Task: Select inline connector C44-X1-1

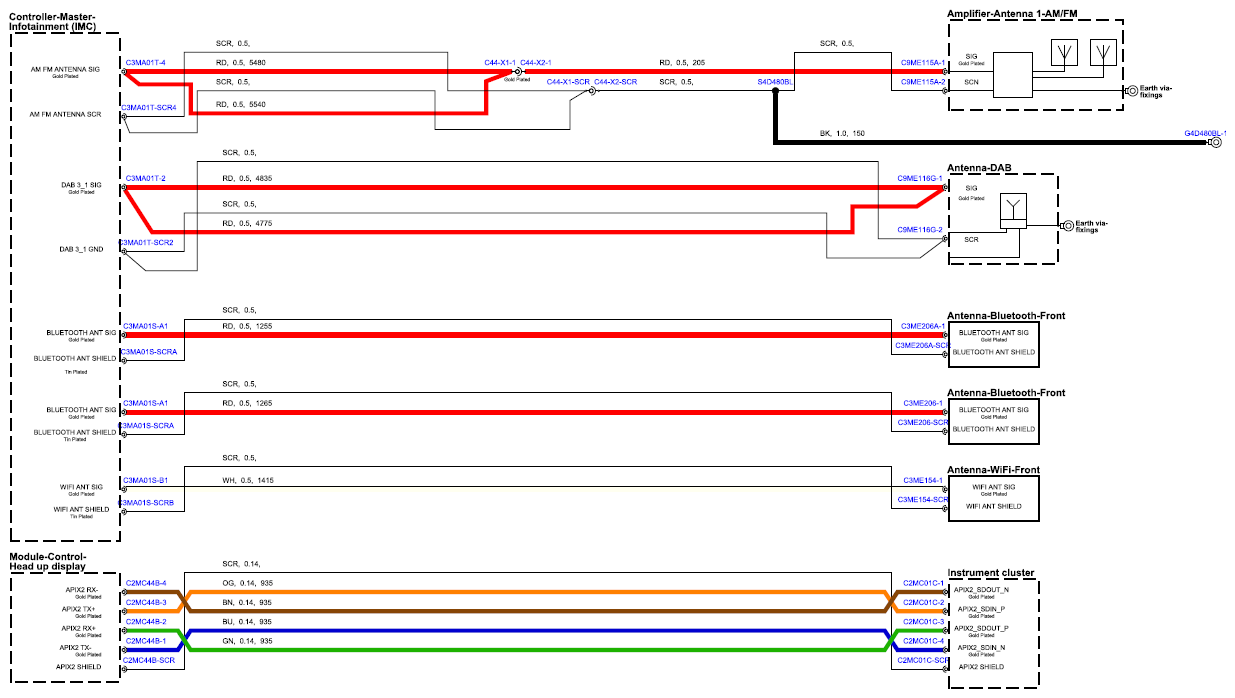Action: [500, 62]
